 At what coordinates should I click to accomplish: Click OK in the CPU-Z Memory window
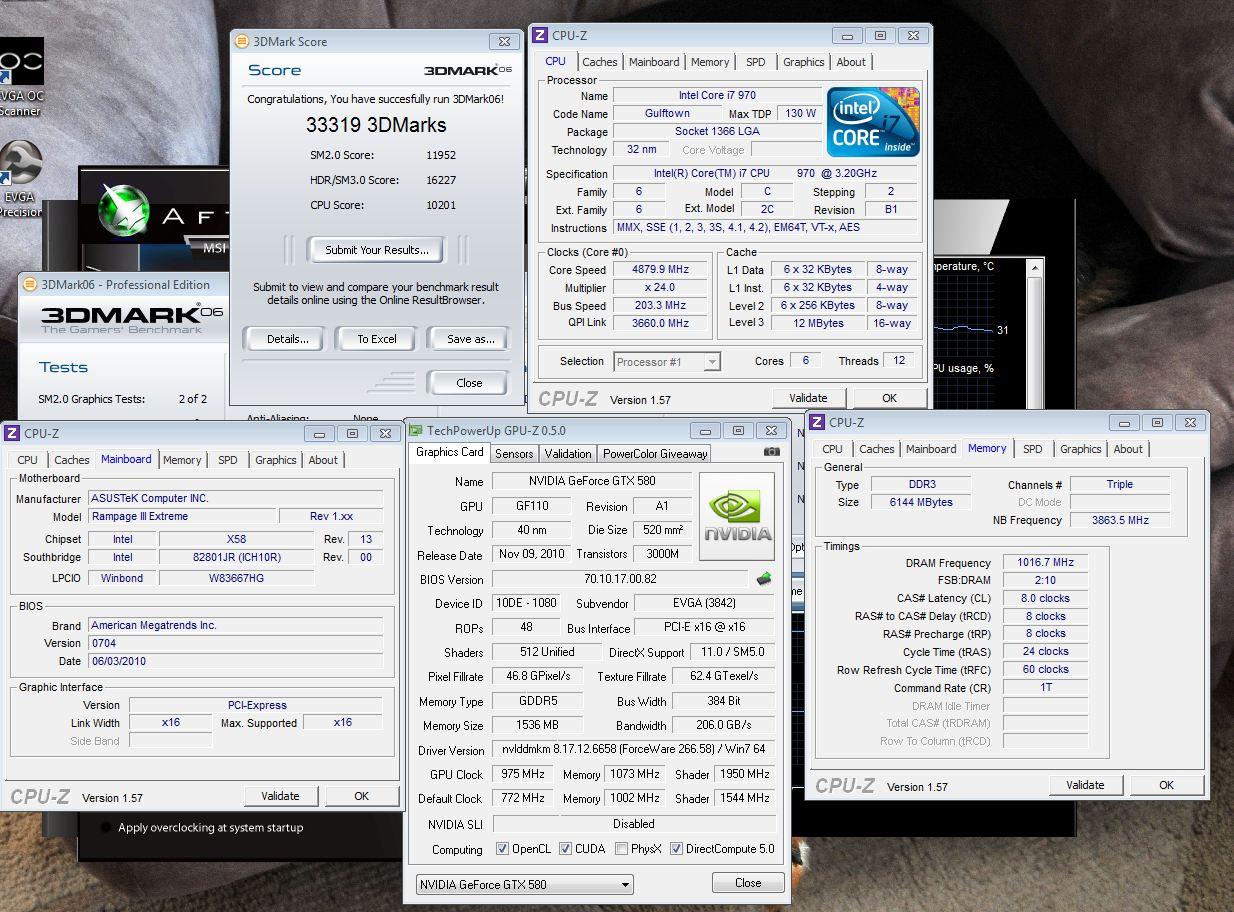coord(1166,785)
